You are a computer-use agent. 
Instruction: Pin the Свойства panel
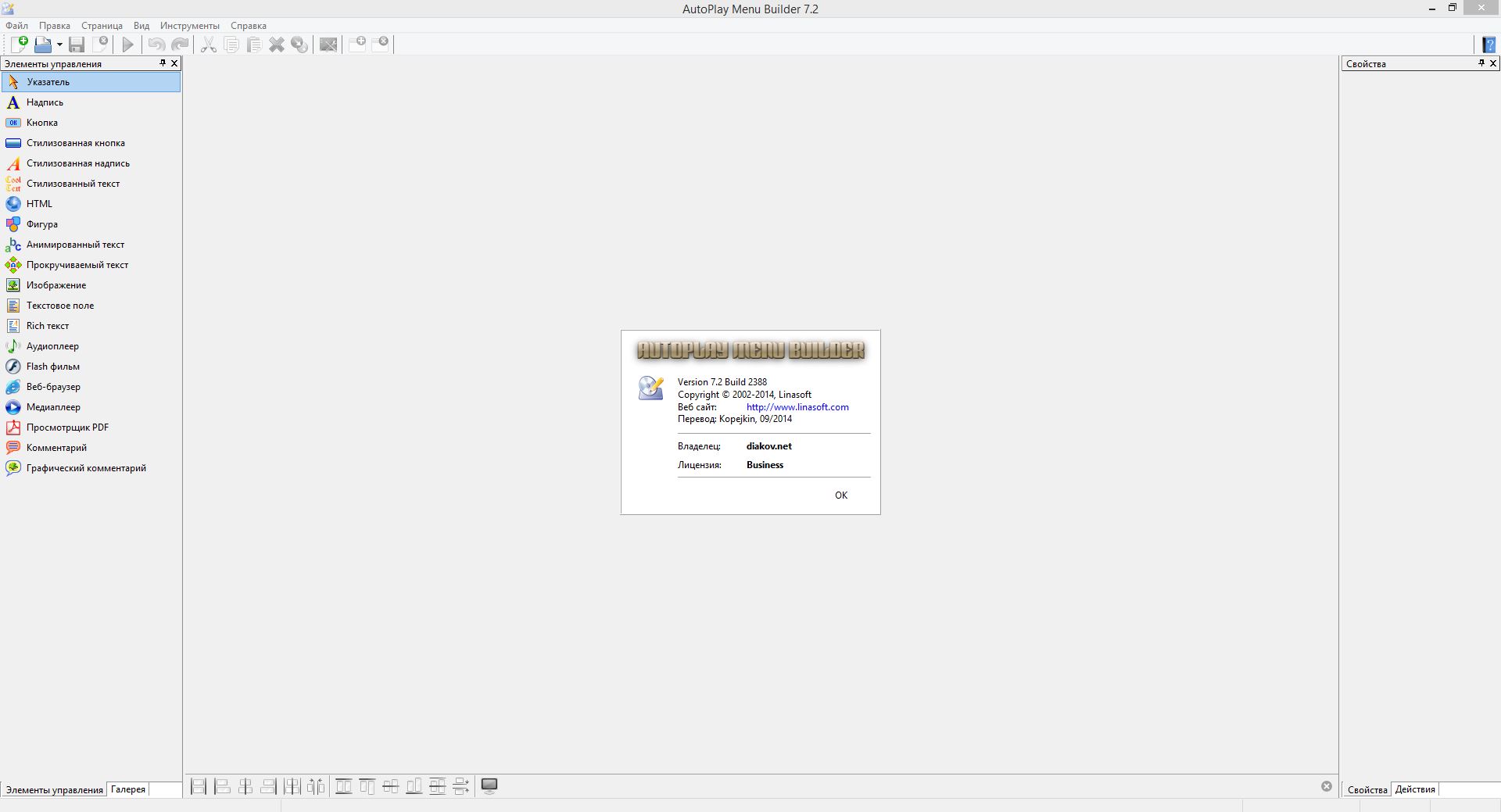coord(1481,63)
